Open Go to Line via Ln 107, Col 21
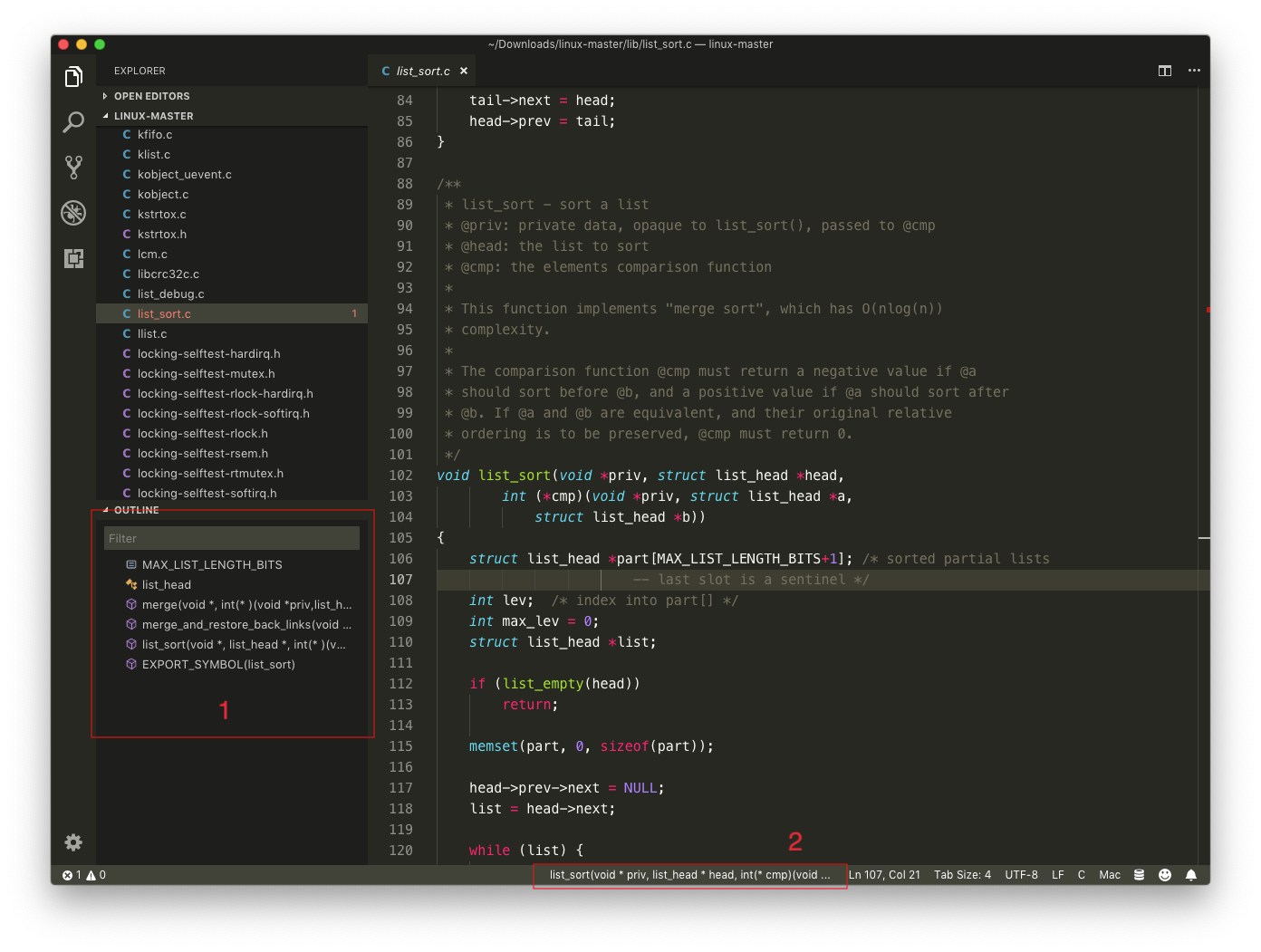The width and height of the screenshot is (1261, 952). point(884,875)
